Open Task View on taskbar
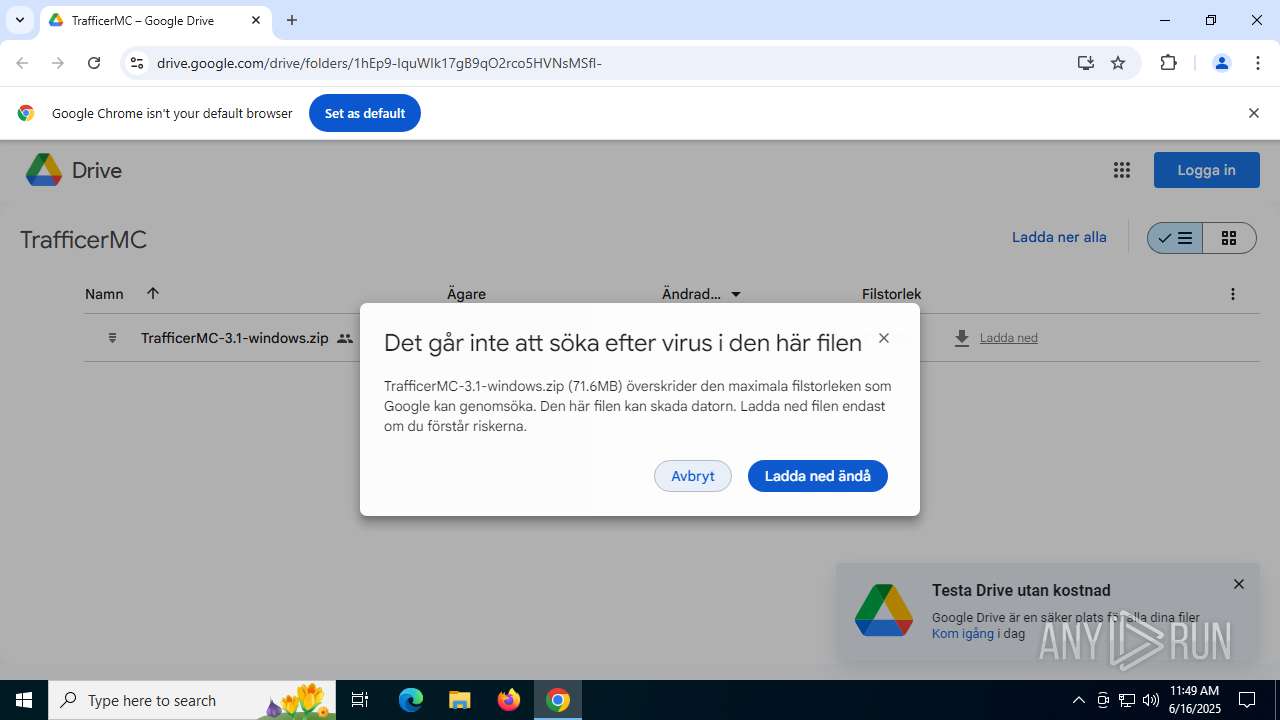 point(361,700)
